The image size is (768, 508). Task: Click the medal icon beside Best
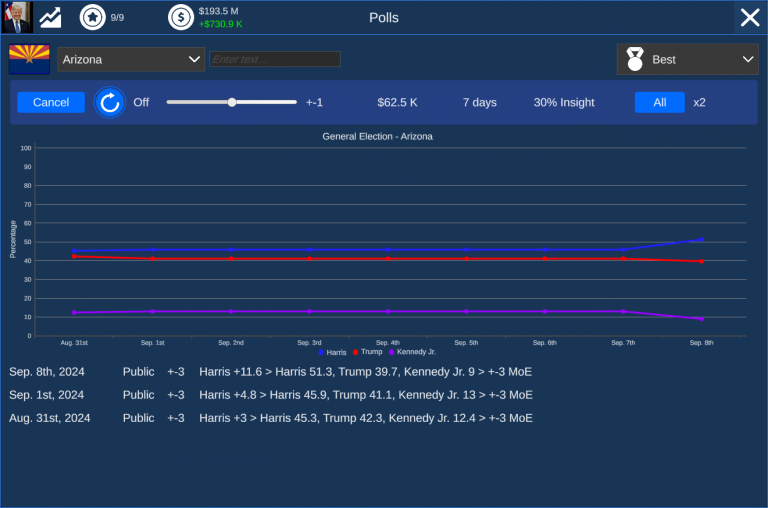pos(634,60)
